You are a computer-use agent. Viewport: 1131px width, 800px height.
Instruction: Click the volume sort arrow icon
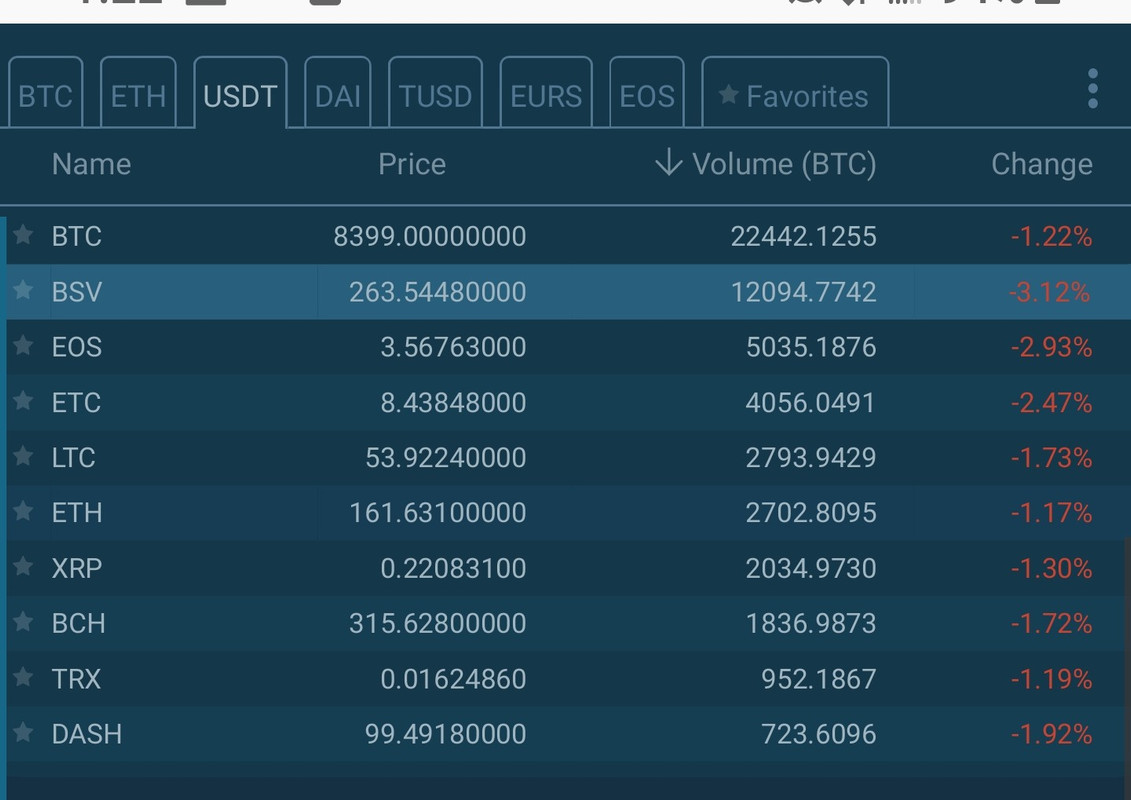tap(669, 162)
